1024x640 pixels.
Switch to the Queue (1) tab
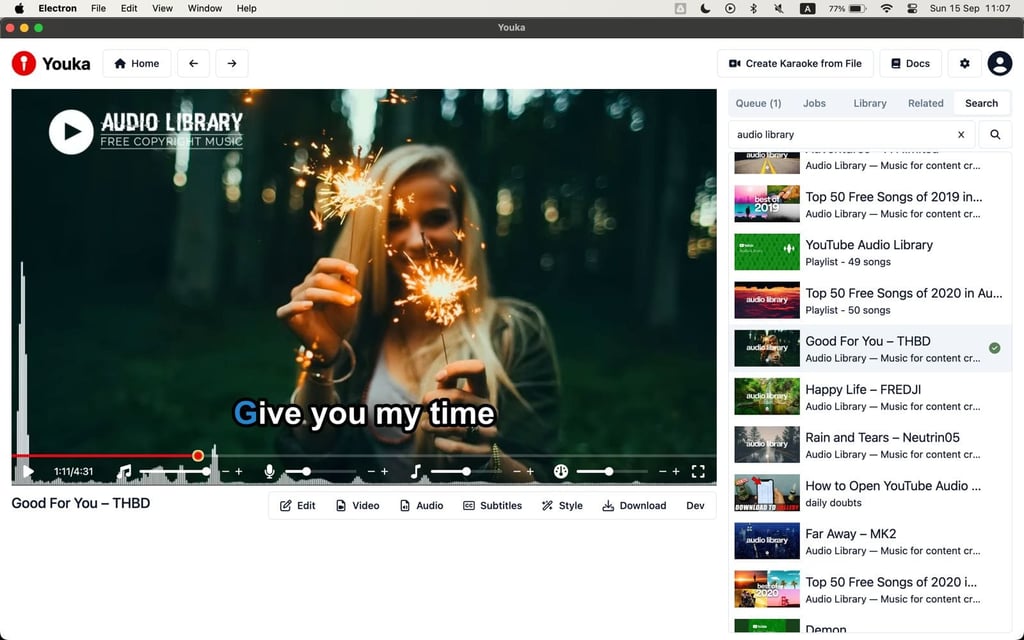coord(758,103)
